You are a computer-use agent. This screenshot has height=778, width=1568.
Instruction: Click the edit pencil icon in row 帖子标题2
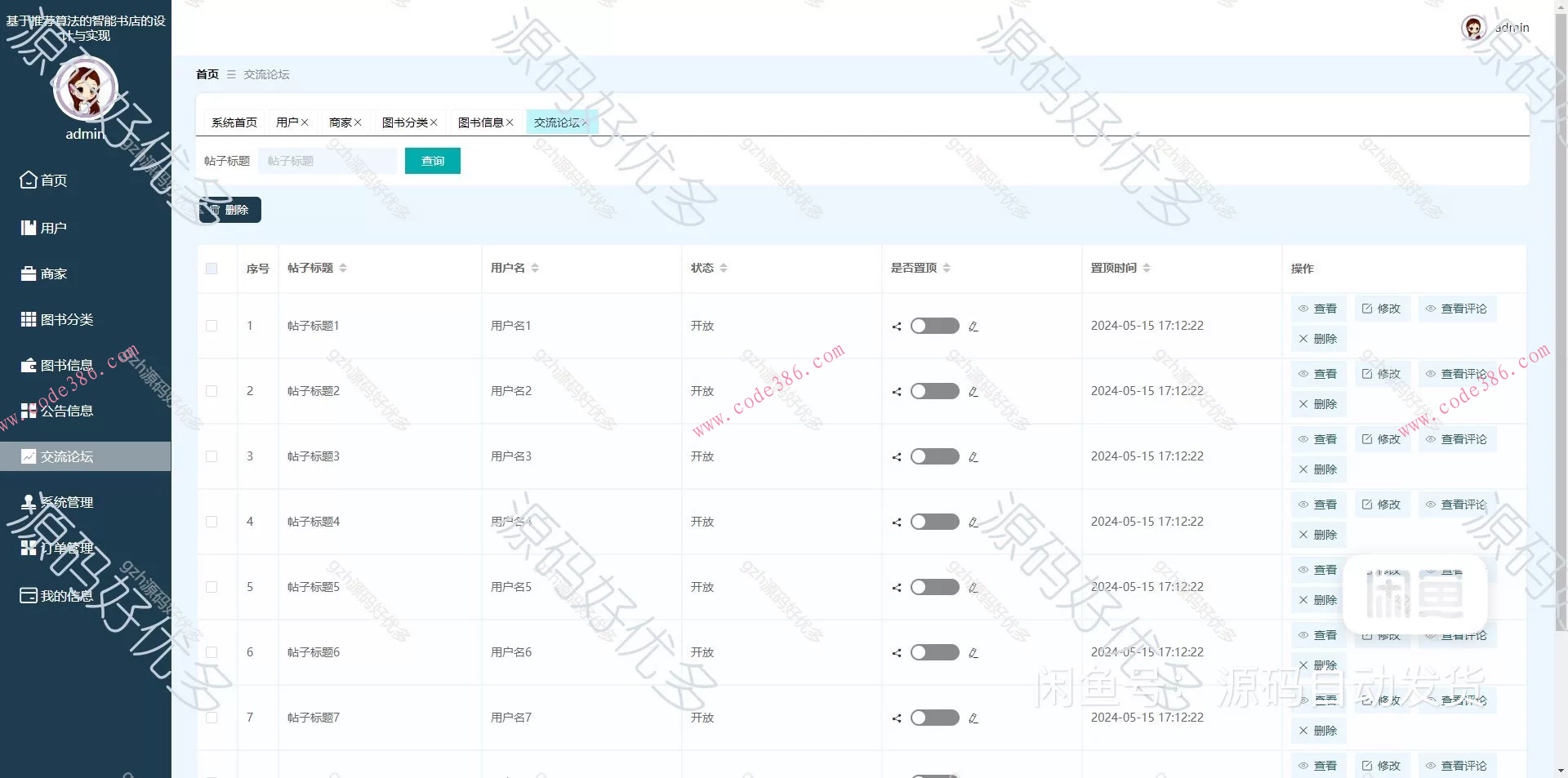click(x=973, y=392)
